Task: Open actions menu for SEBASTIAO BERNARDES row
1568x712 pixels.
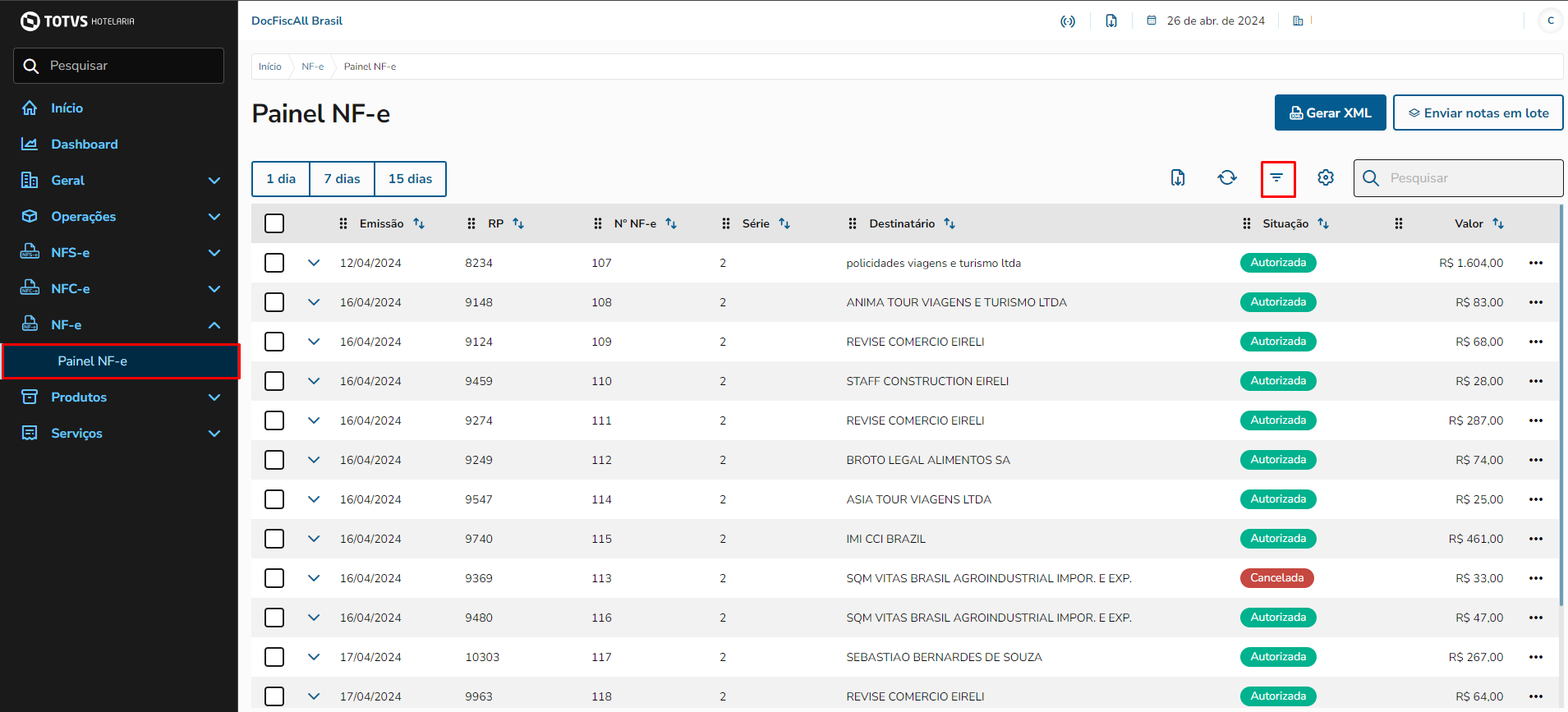Action: click(x=1536, y=658)
